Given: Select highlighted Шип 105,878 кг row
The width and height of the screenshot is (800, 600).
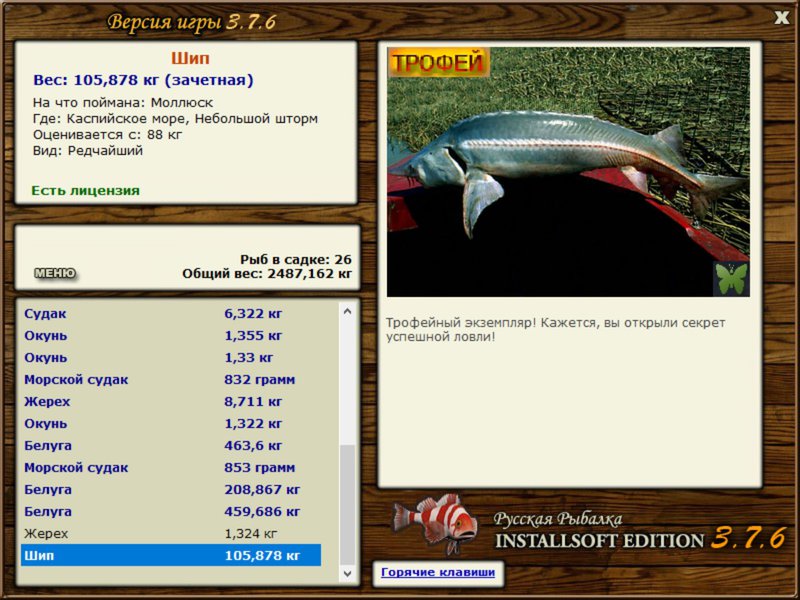Looking at the screenshot, I should click(171, 555).
